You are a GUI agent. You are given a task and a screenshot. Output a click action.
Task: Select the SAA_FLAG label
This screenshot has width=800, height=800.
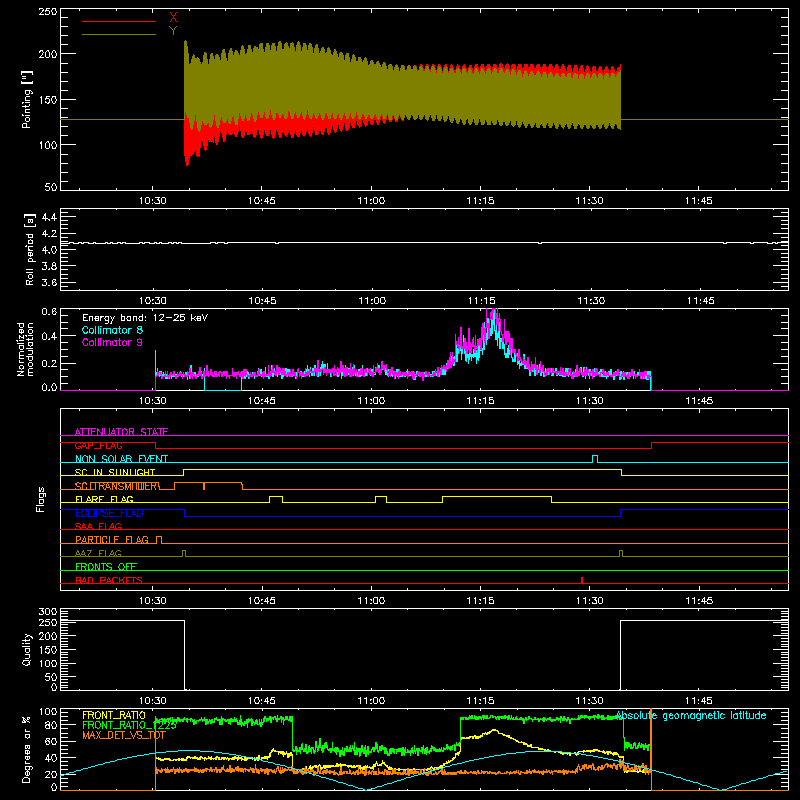coord(98,526)
